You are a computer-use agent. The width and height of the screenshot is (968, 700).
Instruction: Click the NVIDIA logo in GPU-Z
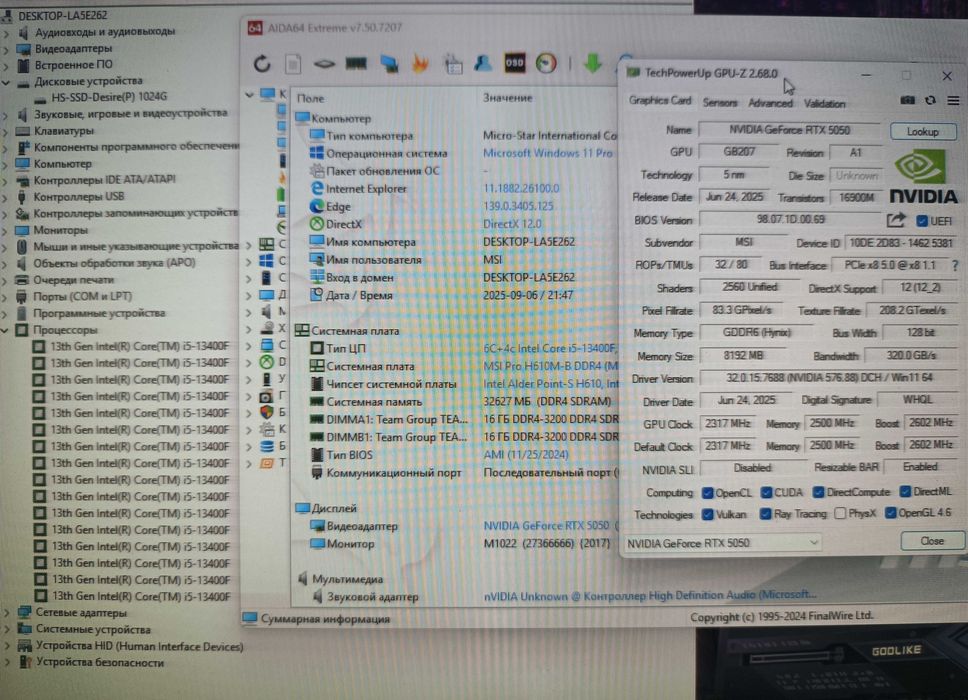click(923, 178)
